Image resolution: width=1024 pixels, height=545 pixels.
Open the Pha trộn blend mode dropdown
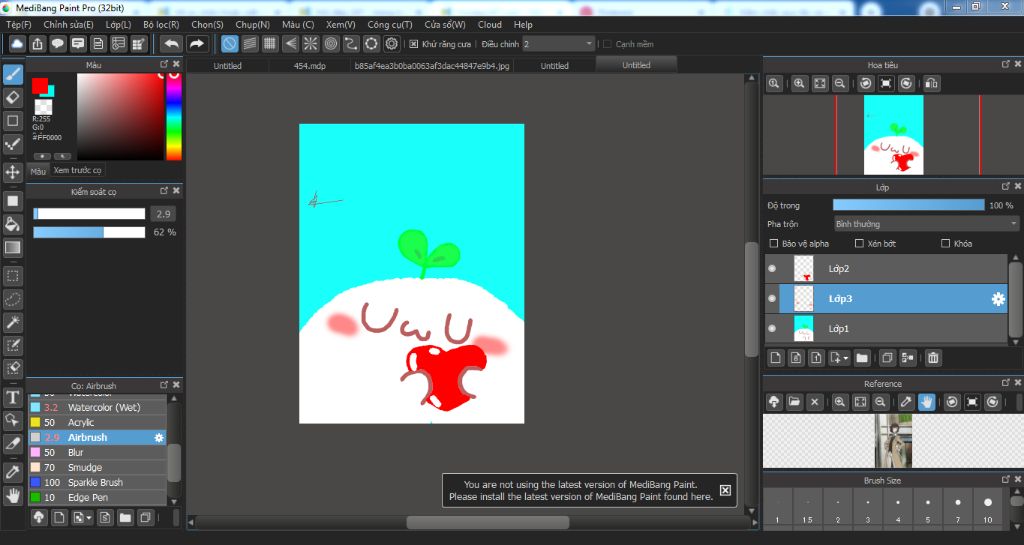(926, 224)
